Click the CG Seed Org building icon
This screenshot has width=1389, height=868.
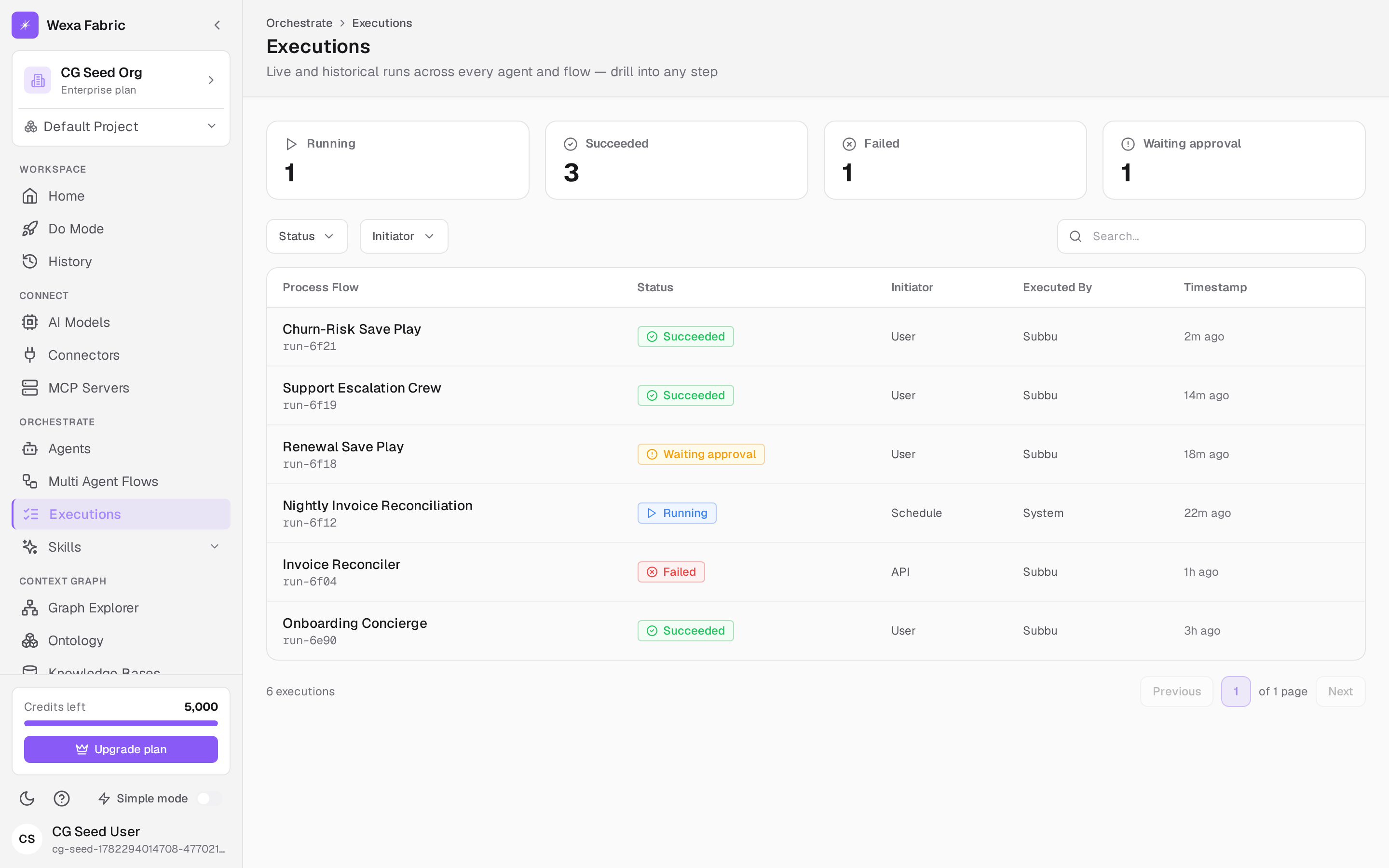coord(38,81)
